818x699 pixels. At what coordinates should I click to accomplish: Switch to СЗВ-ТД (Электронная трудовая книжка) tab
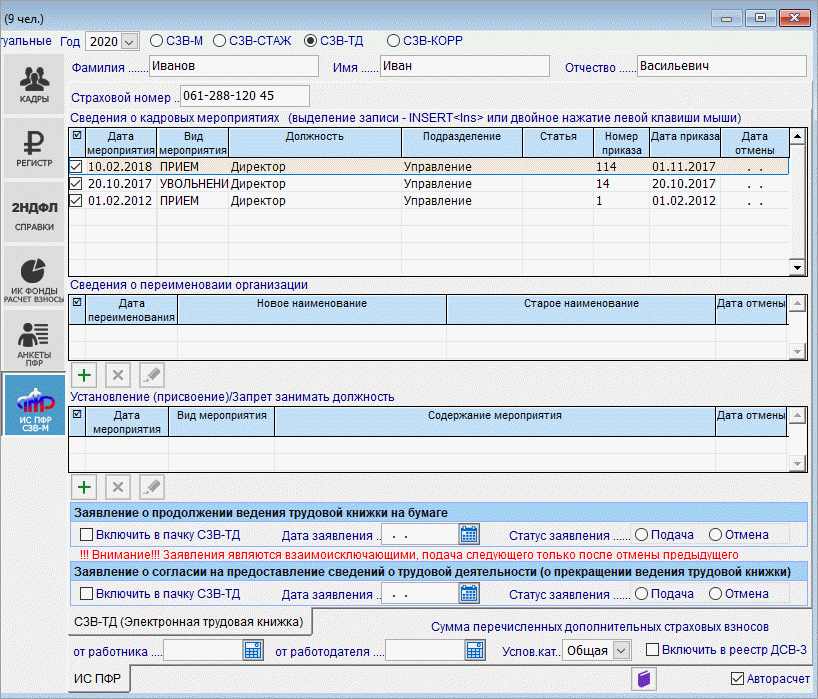189,622
